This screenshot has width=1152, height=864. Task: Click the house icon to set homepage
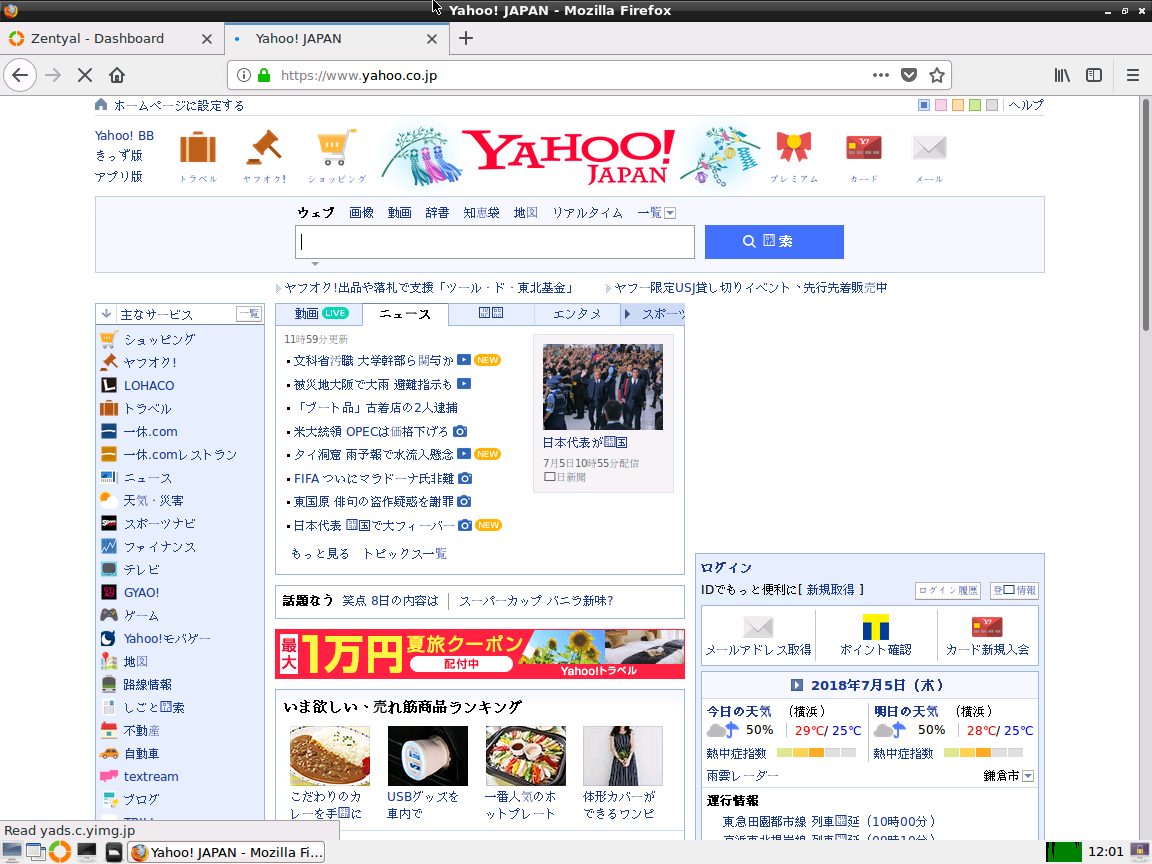click(101, 104)
